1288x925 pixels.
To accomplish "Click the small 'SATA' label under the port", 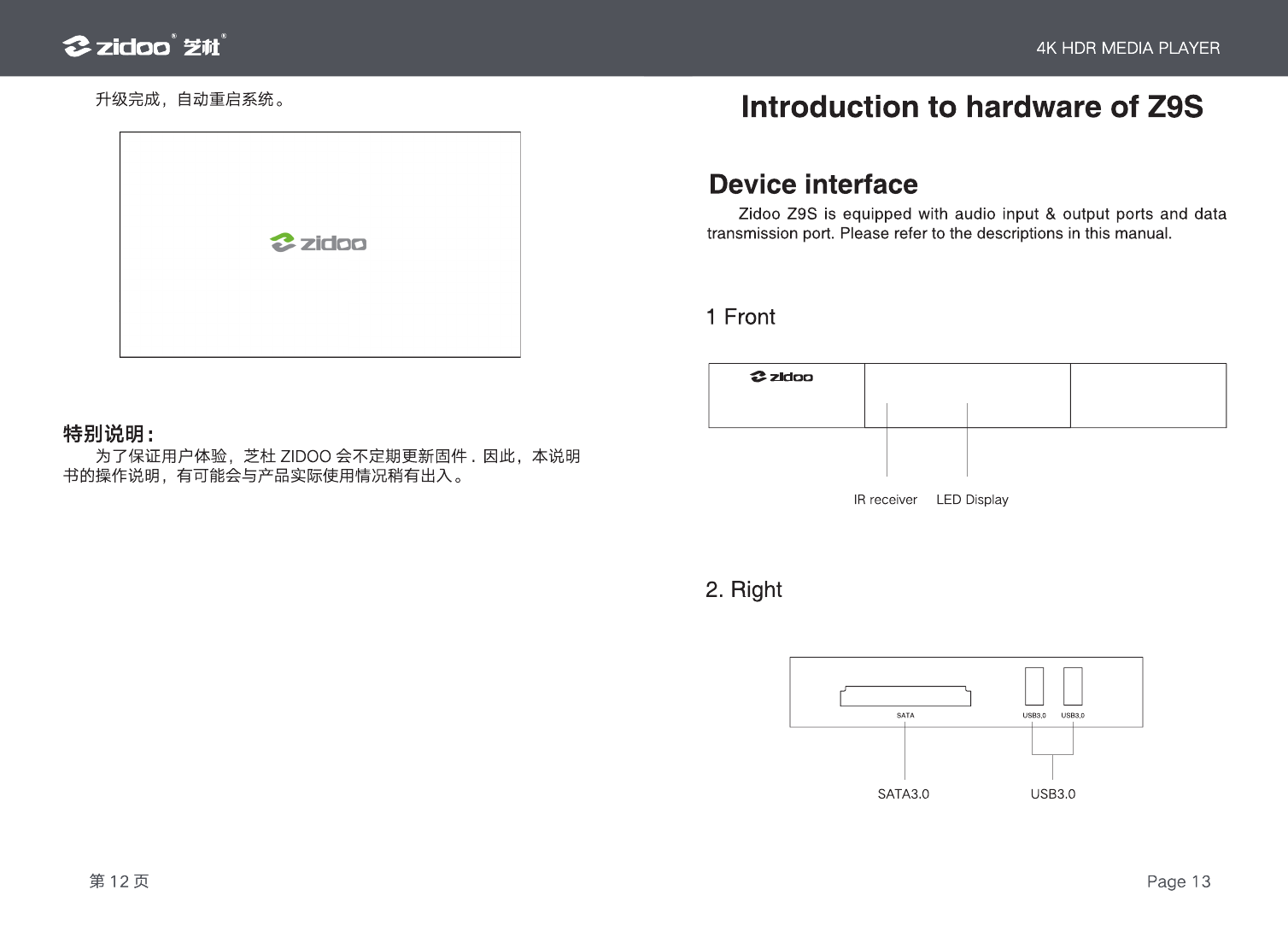I will click(905, 716).
